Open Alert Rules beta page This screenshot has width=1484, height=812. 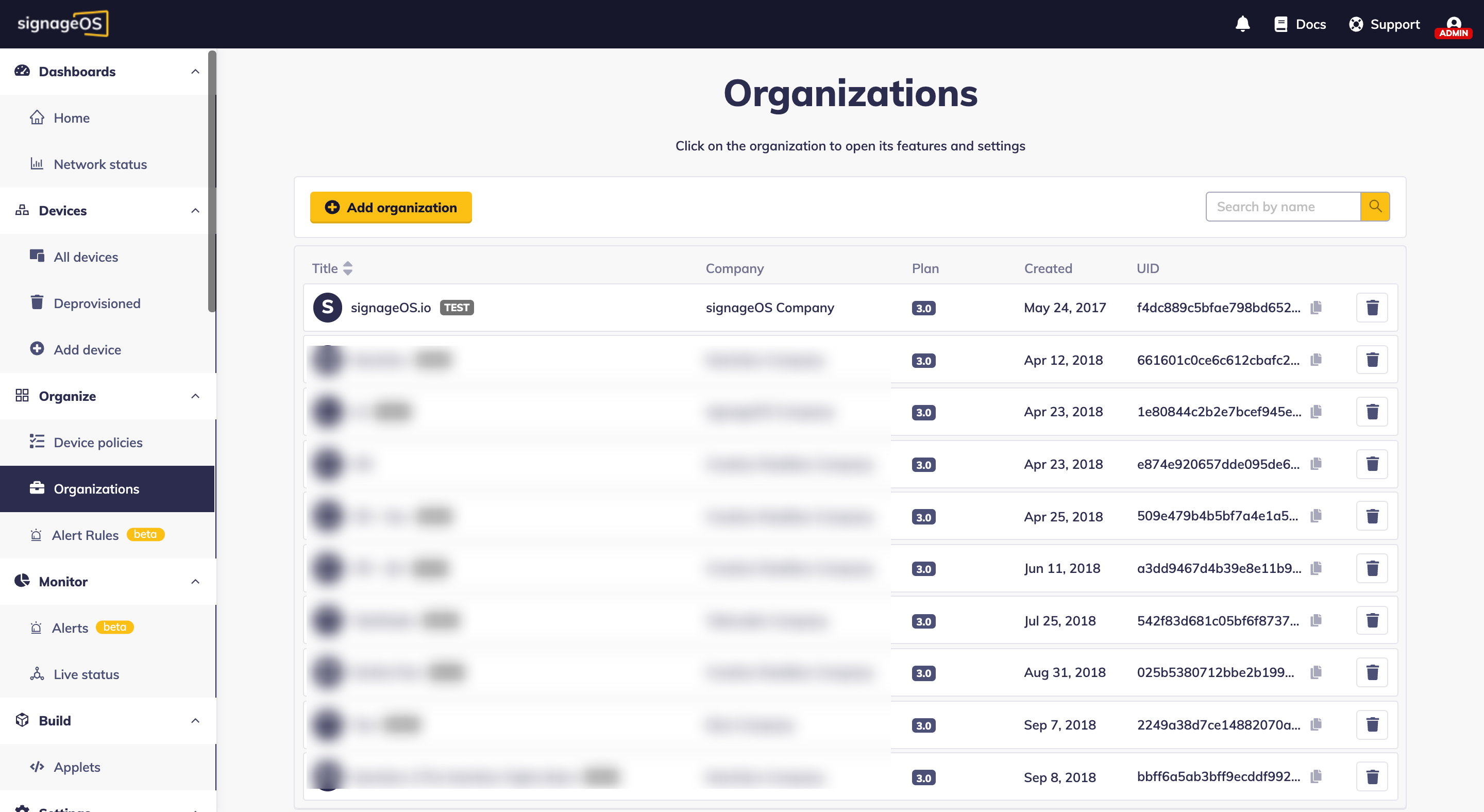coord(85,535)
